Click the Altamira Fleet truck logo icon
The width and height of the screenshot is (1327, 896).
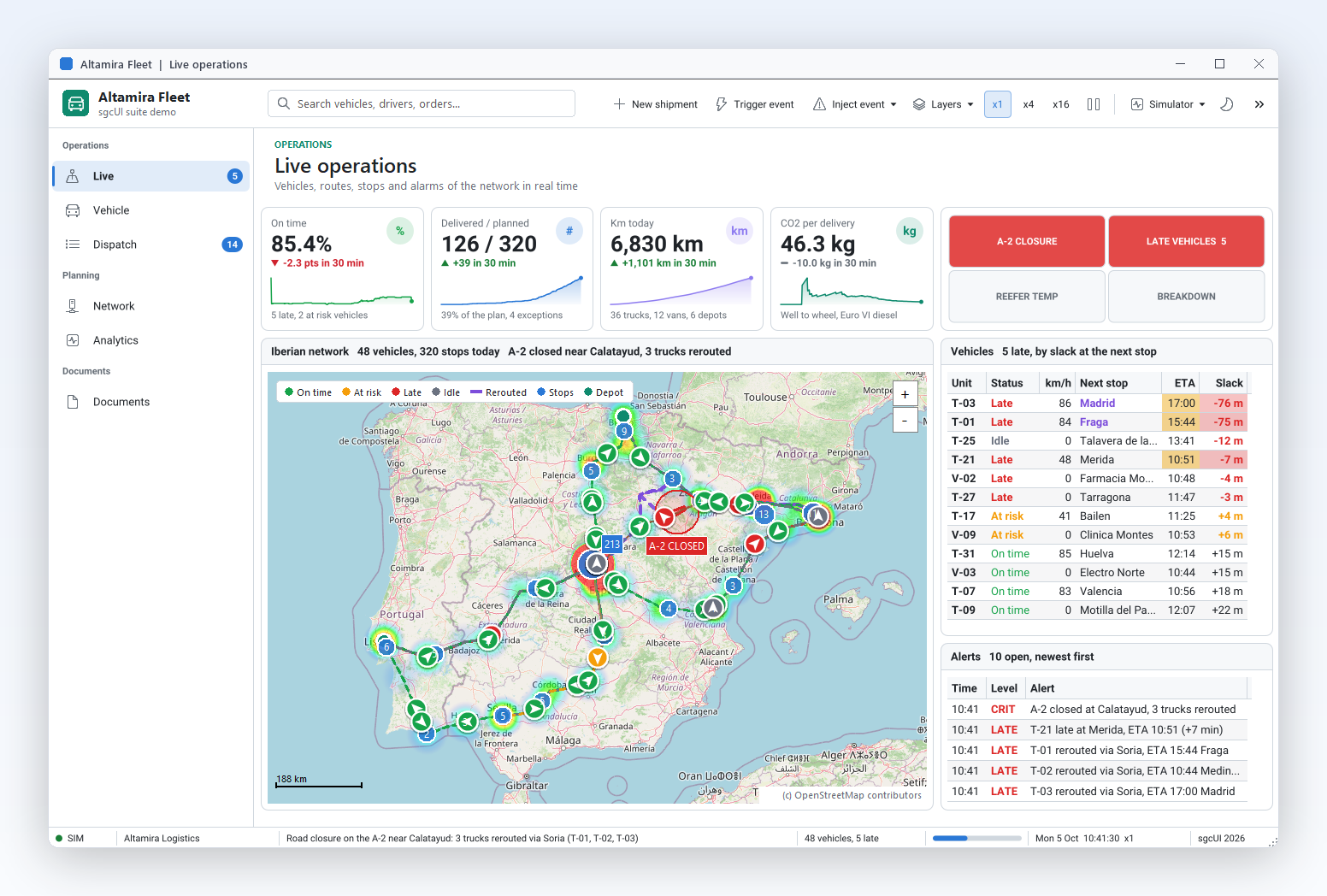[x=76, y=103]
